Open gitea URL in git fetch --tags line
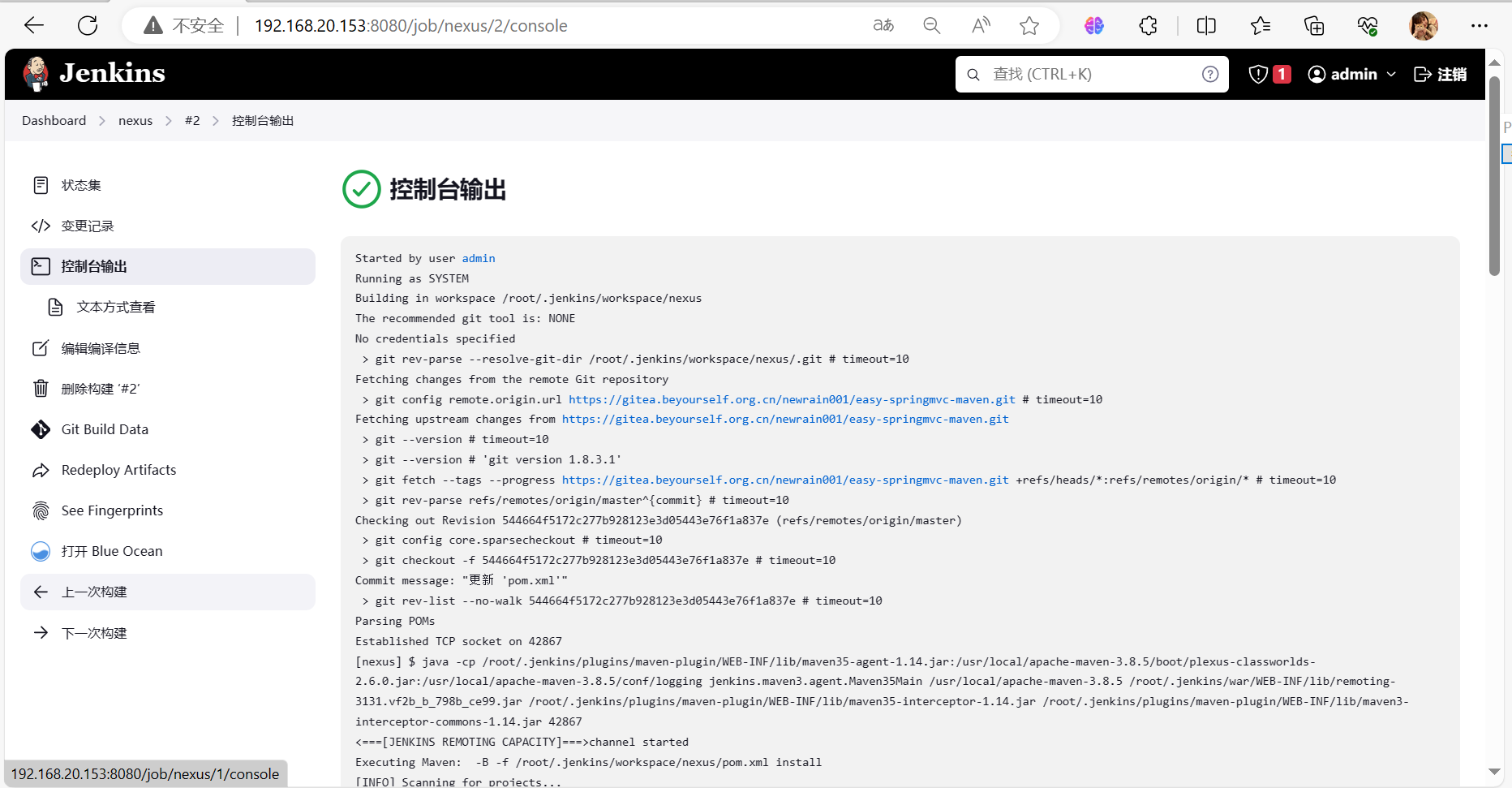Viewport: 1512px width, 788px height. point(785,480)
